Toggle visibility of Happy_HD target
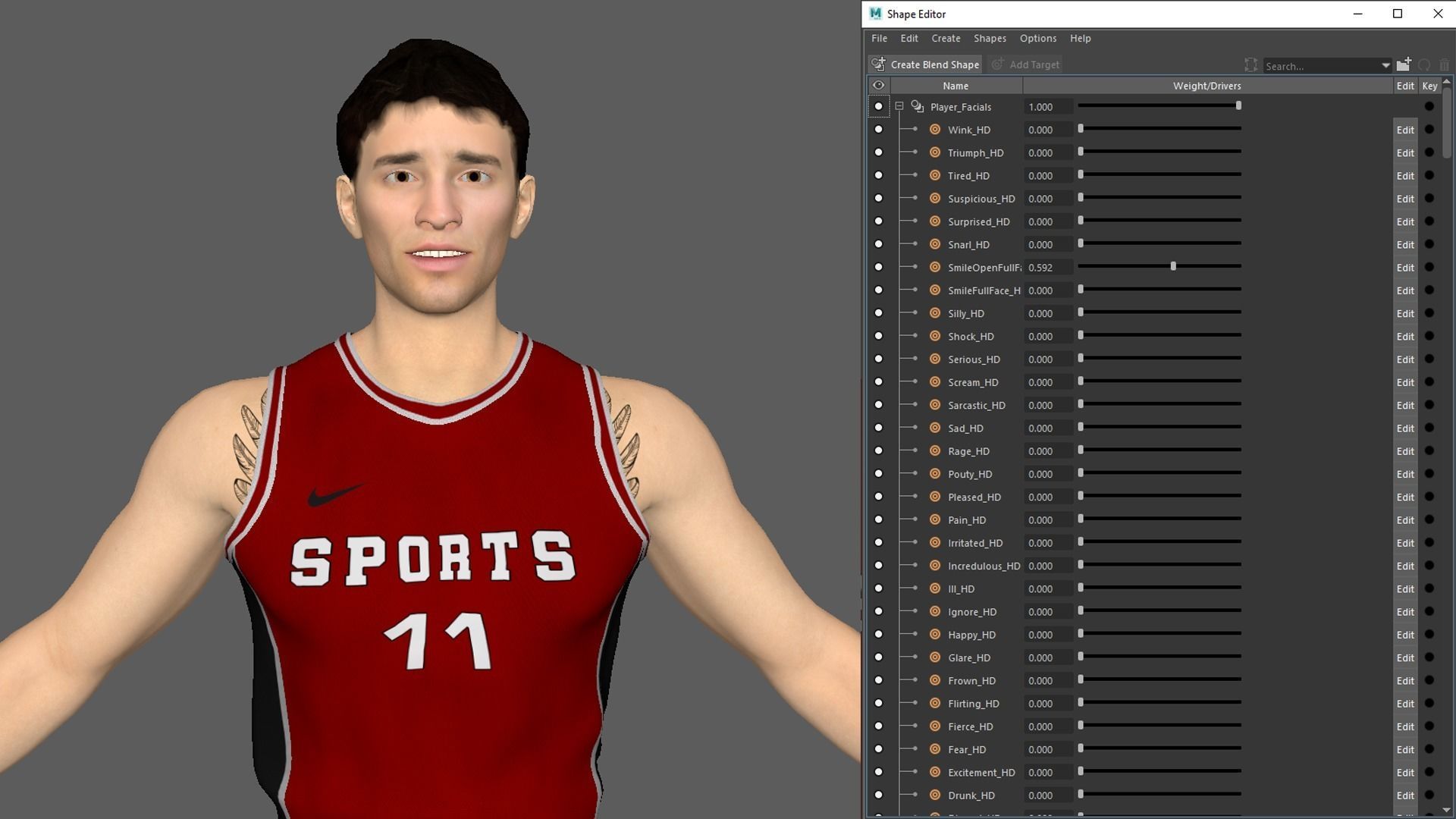The image size is (1456, 819). (x=878, y=634)
